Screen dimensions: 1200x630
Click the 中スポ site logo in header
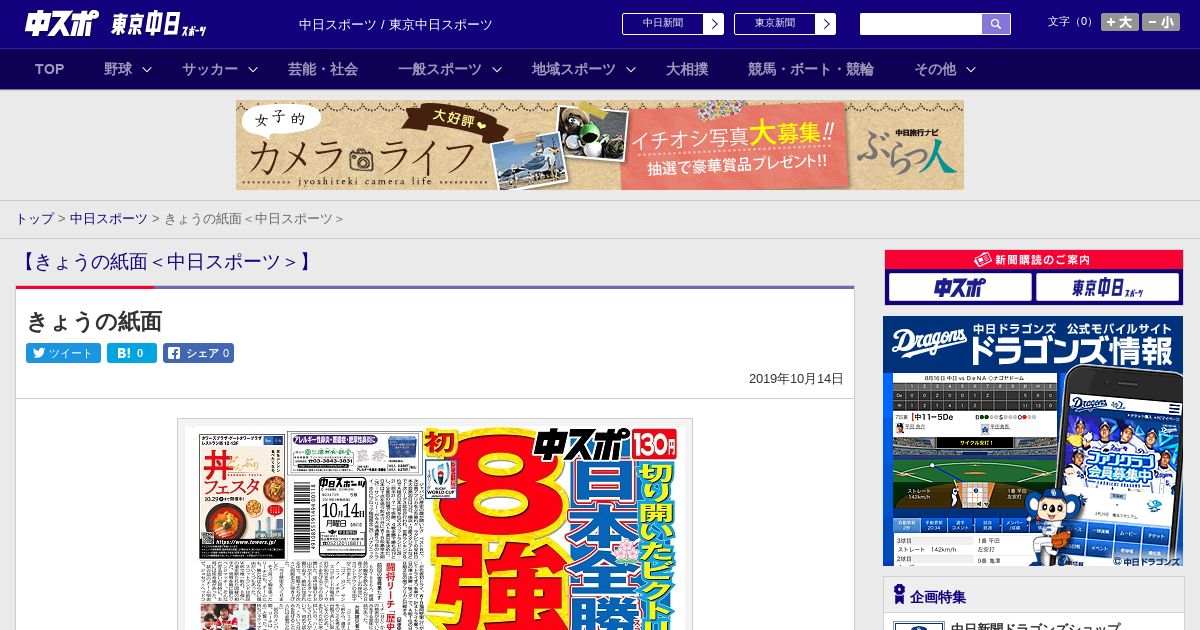tap(62, 24)
